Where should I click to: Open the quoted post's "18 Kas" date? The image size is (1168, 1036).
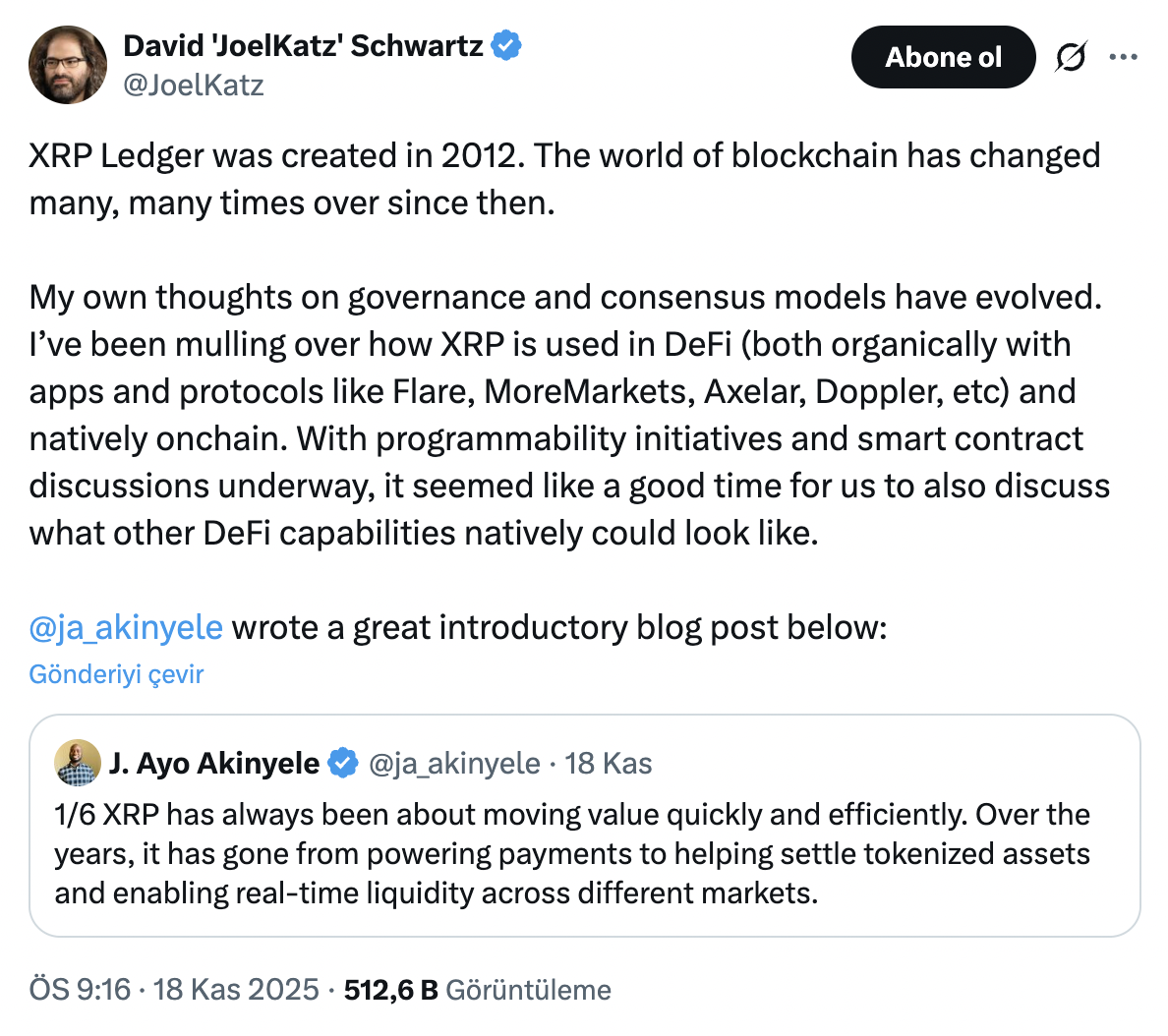point(609,763)
